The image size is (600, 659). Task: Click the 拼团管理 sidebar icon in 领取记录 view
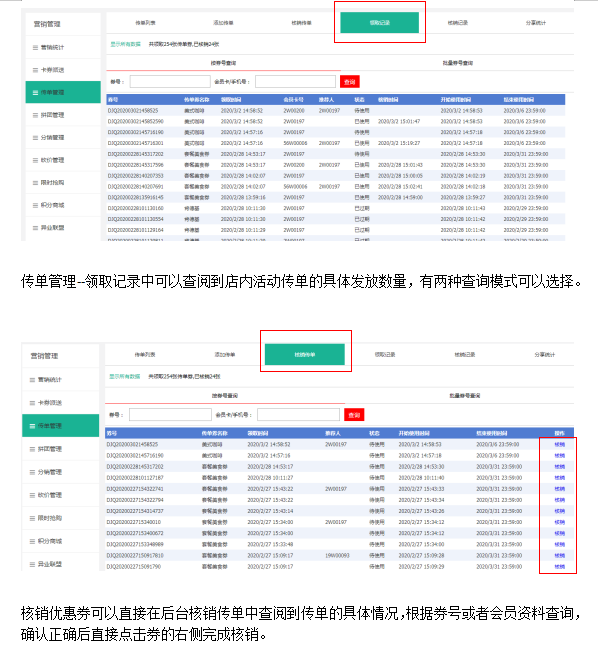click(x=35, y=115)
